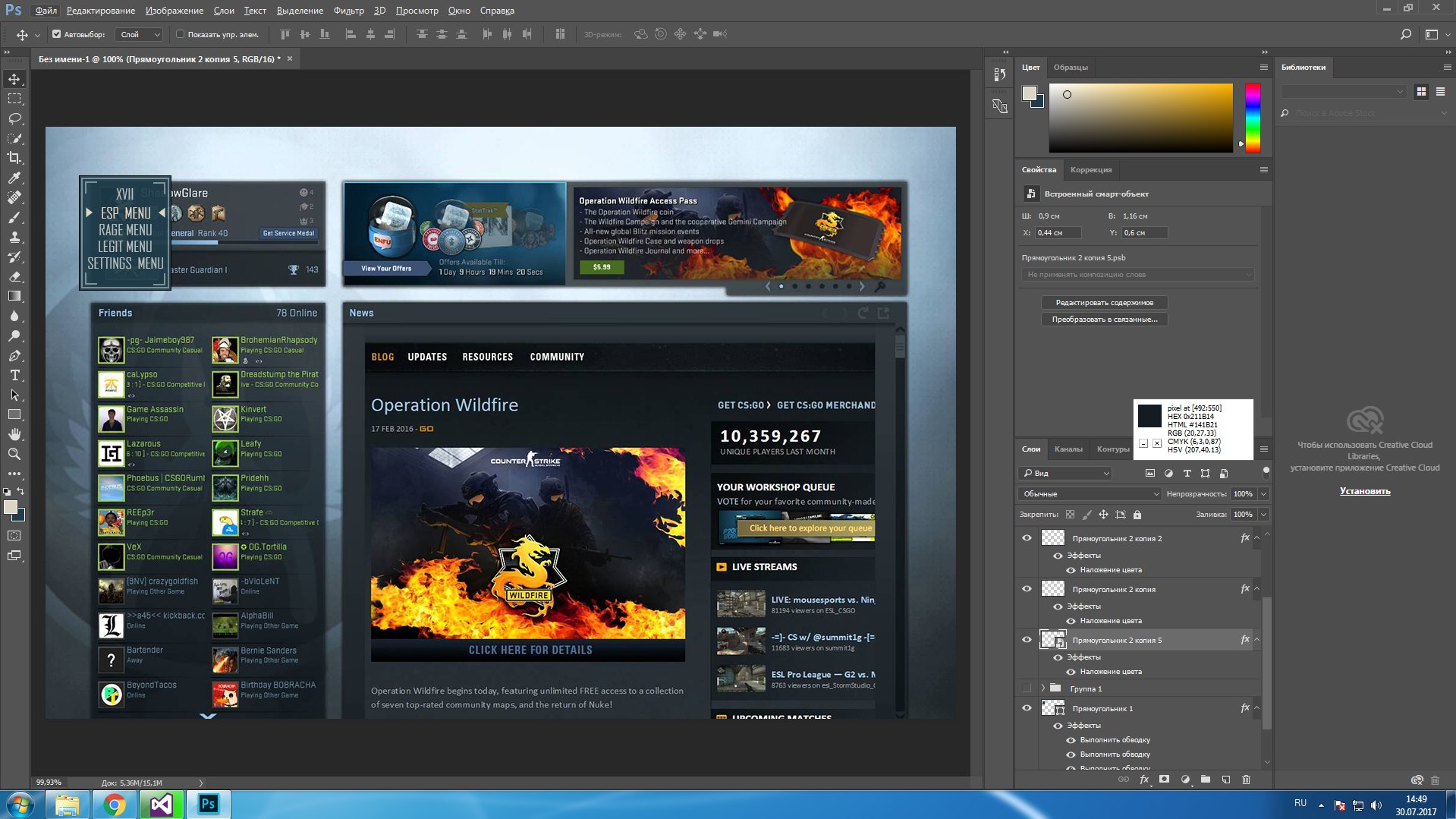Select the History Brush tool
Screen dimensions: 1456x819
pos(14,257)
